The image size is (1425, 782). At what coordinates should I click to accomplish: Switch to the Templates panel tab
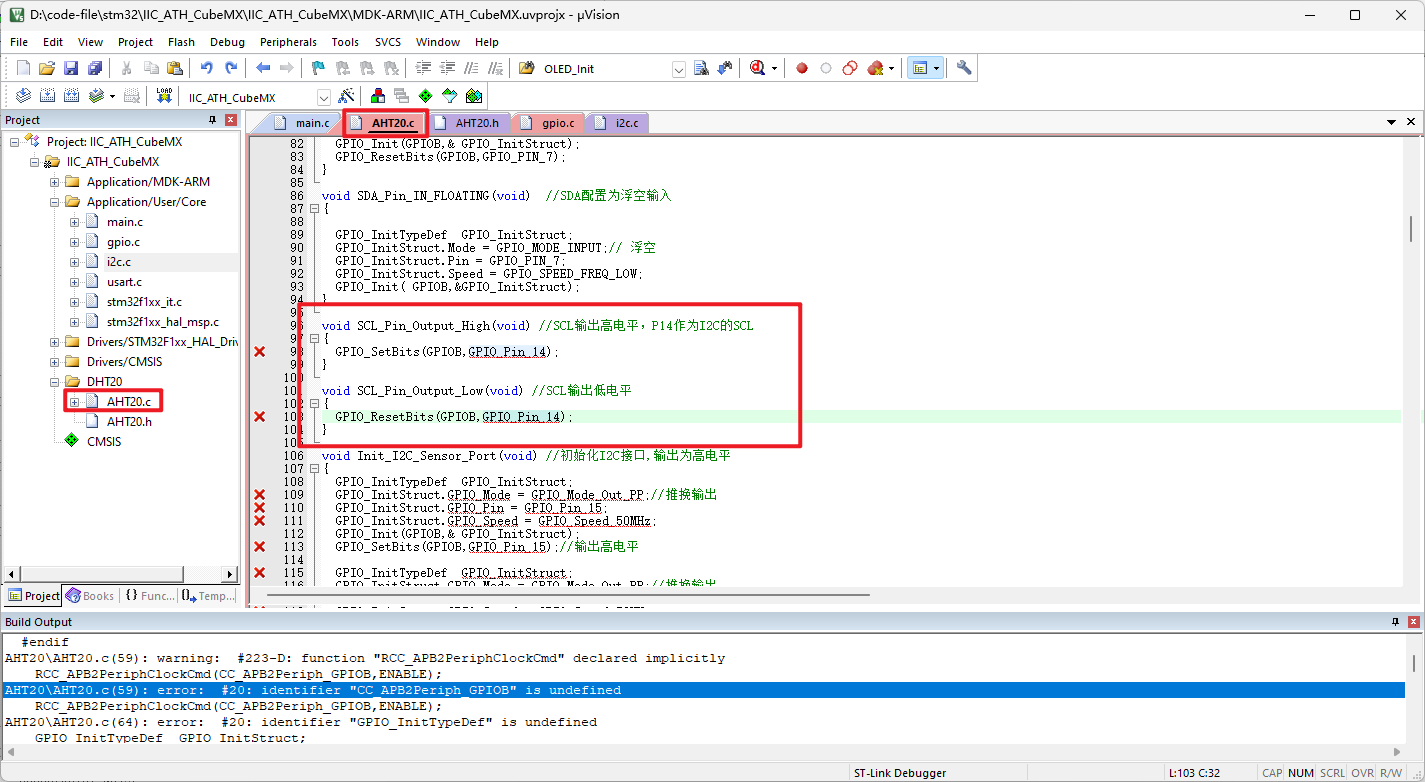tap(208, 595)
